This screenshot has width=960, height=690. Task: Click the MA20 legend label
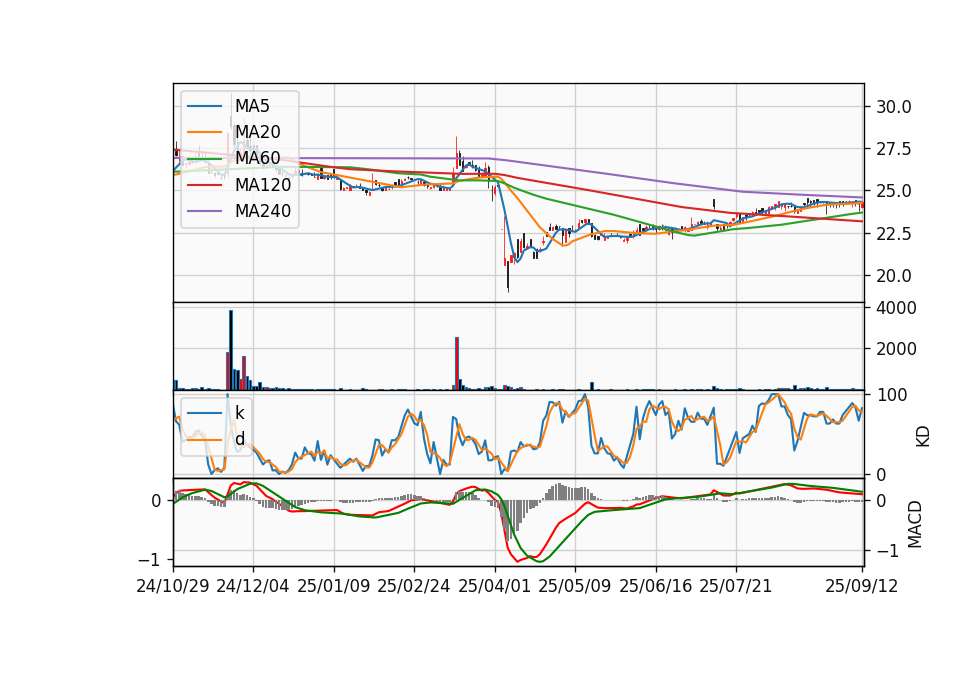click(x=257, y=132)
